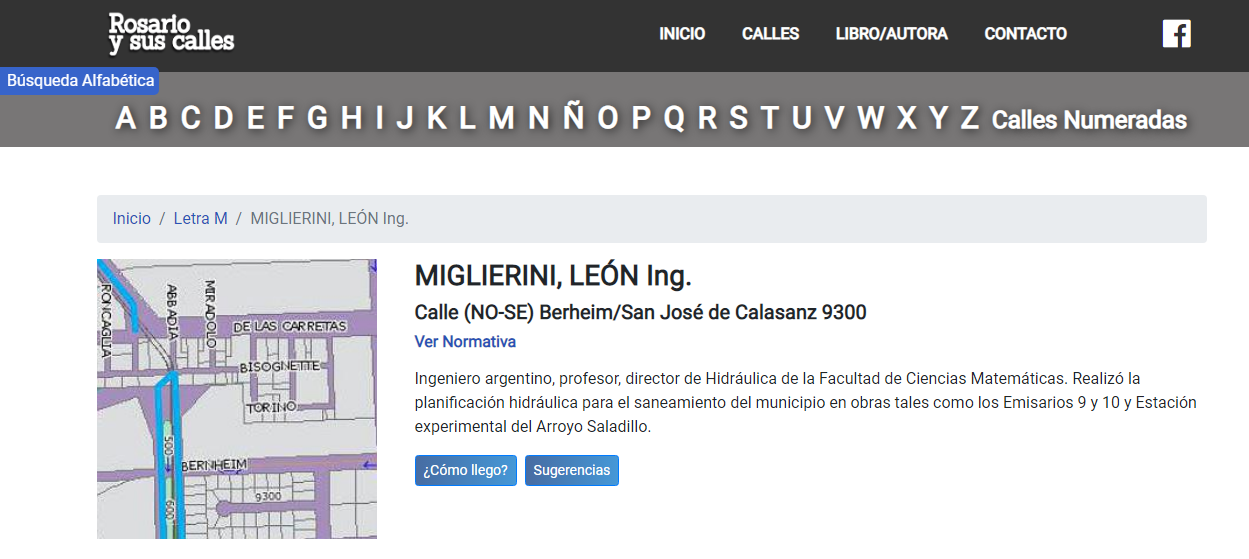Click the Rosario y sus calles logo
The height and width of the screenshot is (559, 1249).
[x=171, y=34]
